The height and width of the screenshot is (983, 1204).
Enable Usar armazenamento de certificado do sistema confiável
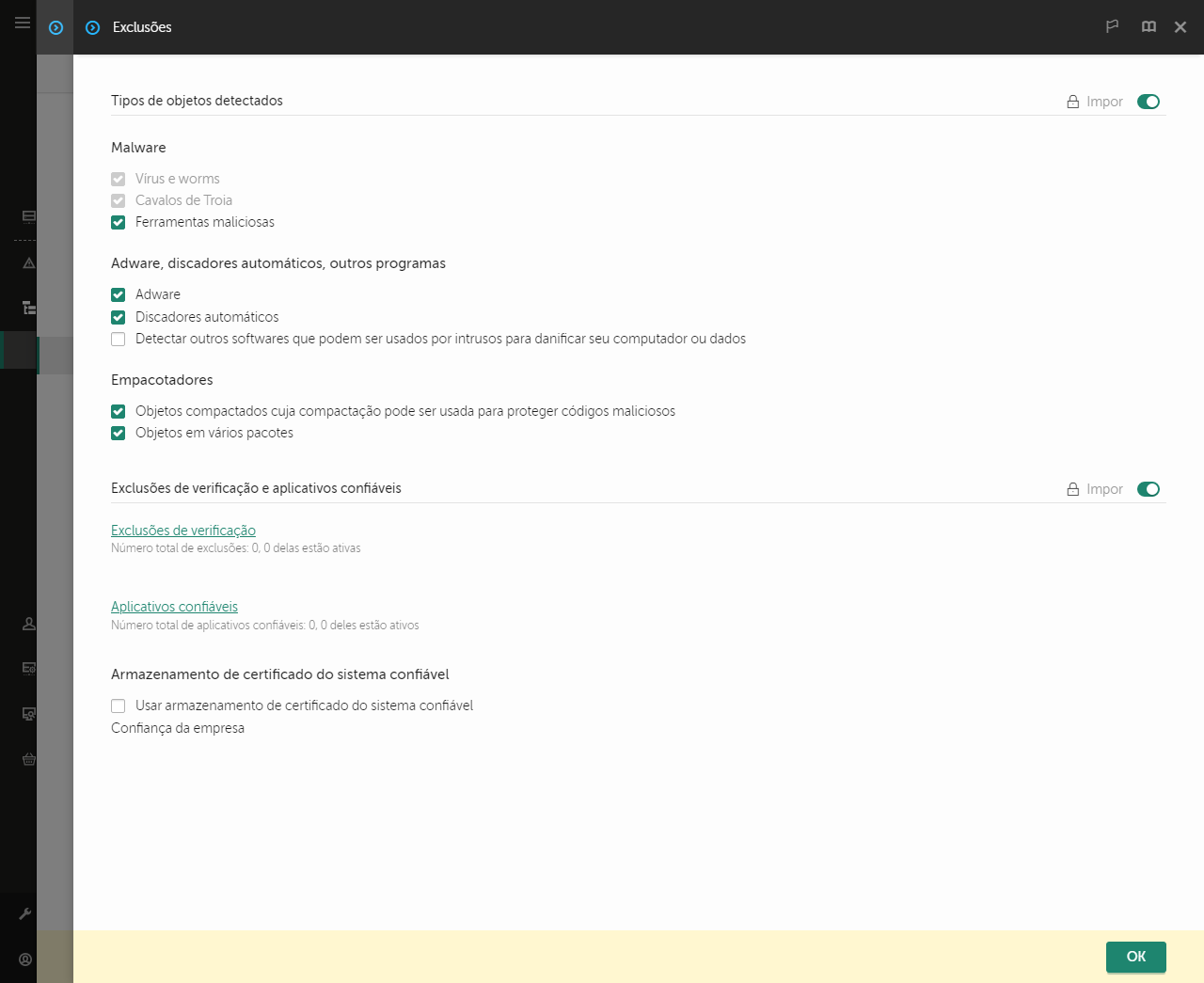[118, 706]
